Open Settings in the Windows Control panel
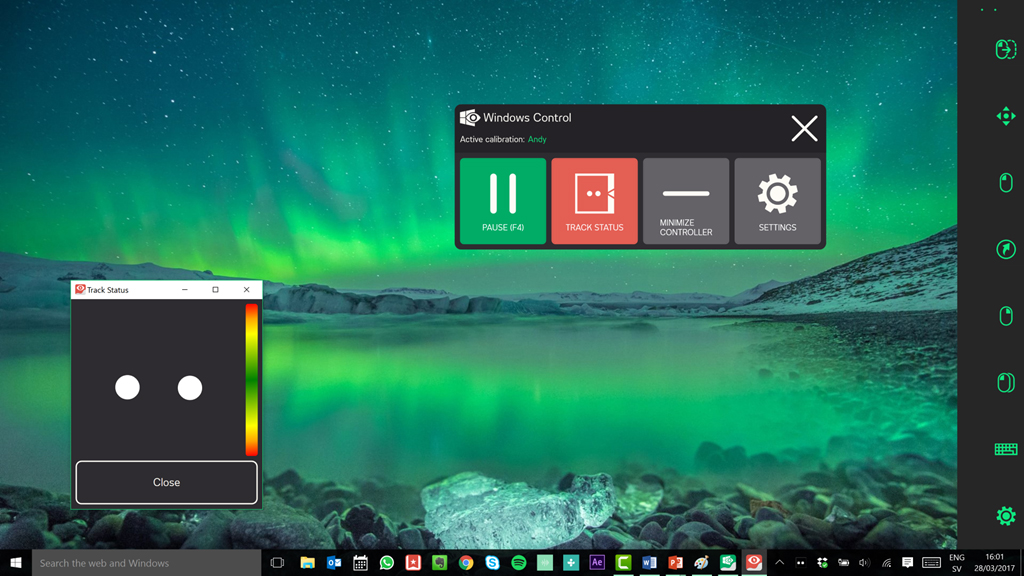The height and width of the screenshot is (576, 1024). (777, 201)
